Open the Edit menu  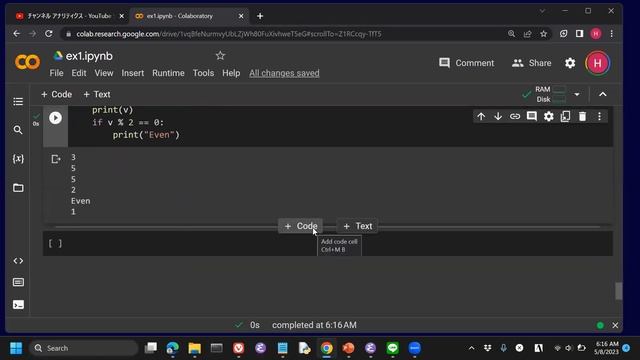[x=79, y=73]
